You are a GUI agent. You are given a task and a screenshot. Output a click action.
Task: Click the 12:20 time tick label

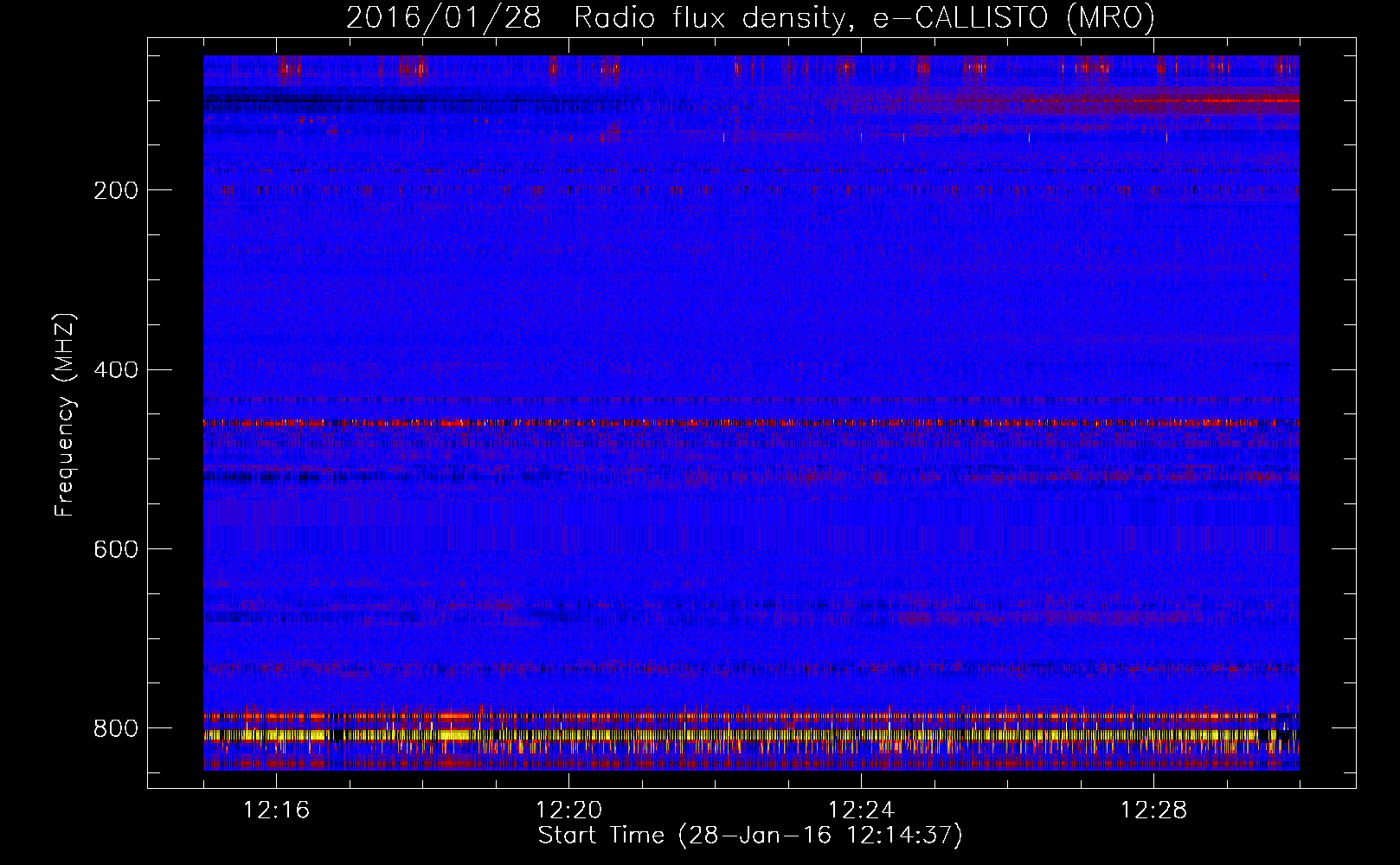(568, 811)
